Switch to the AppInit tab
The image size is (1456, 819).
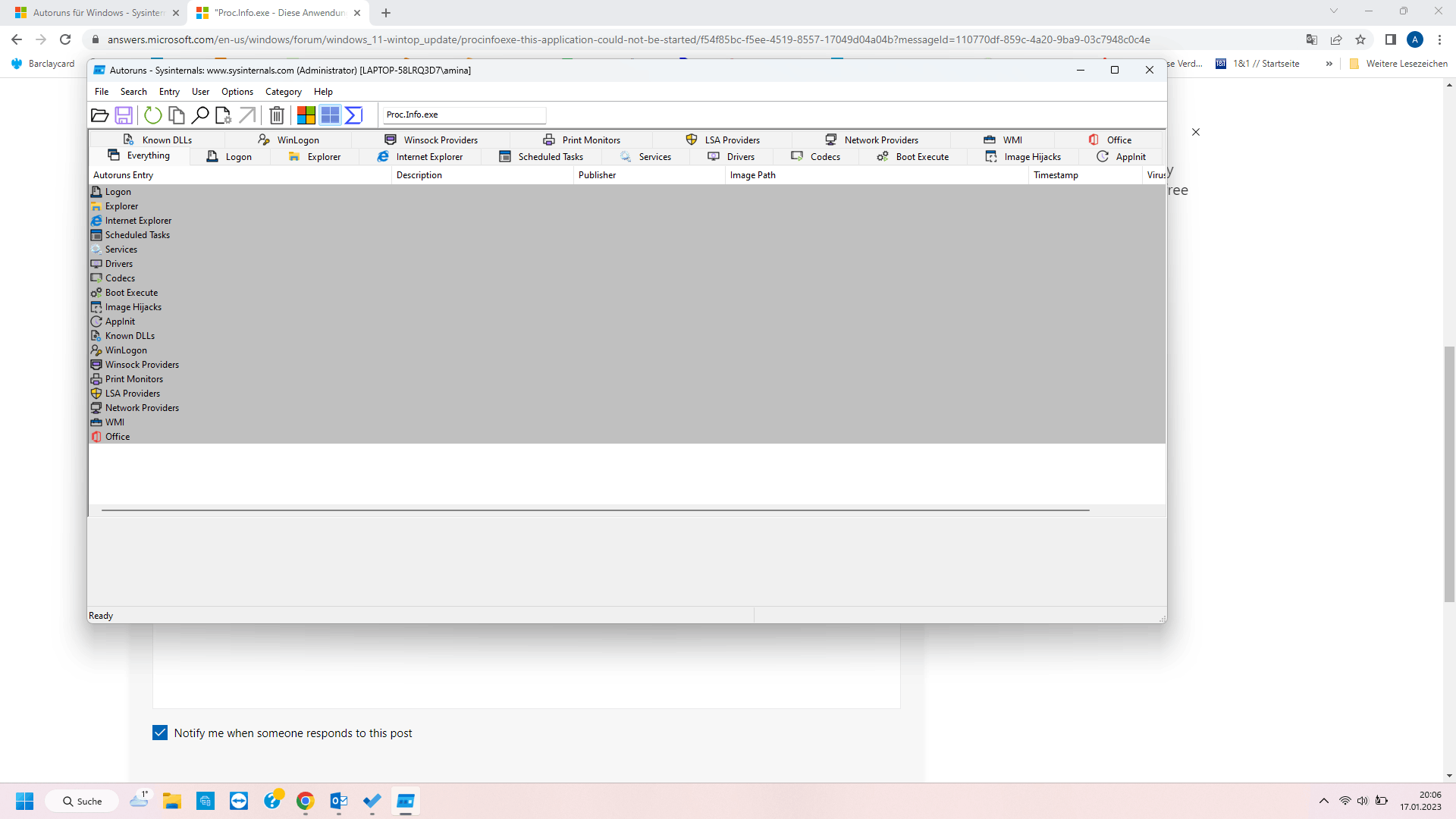(x=1121, y=157)
